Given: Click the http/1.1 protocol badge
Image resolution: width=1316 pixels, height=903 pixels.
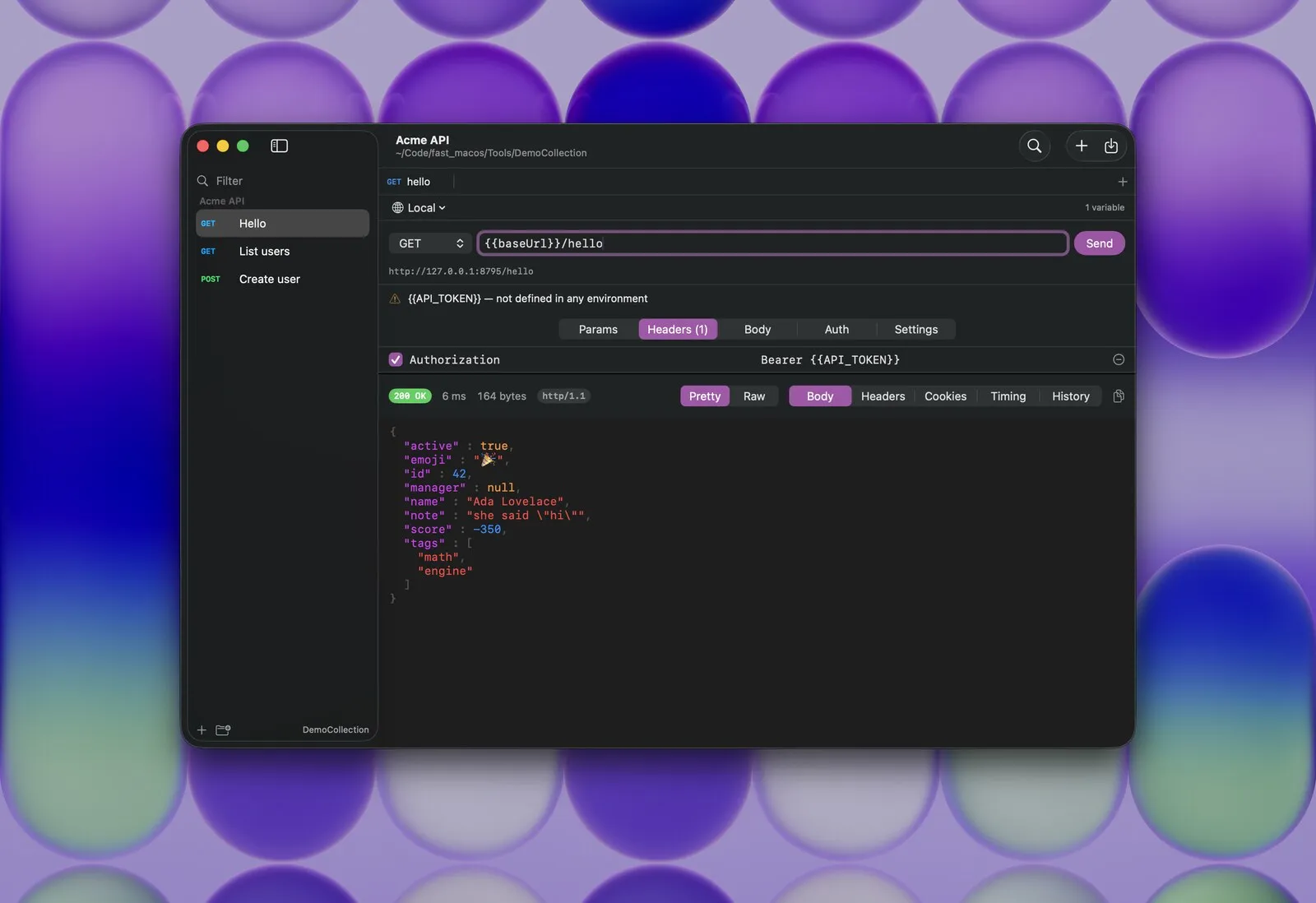Looking at the screenshot, I should [x=563, y=396].
